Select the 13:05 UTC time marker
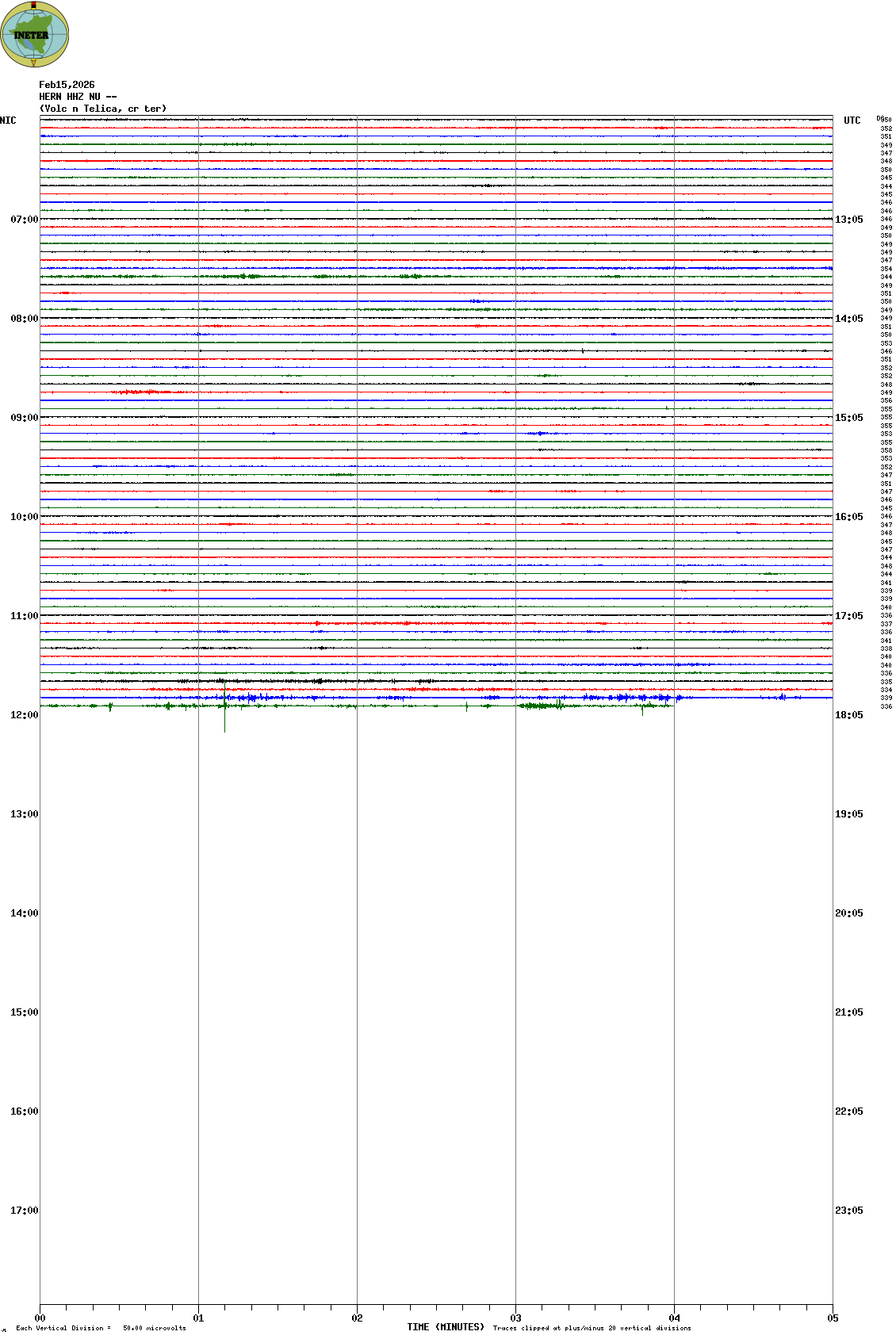The width and height of the screenshot is (896, 1339). [x=848, y=220]
